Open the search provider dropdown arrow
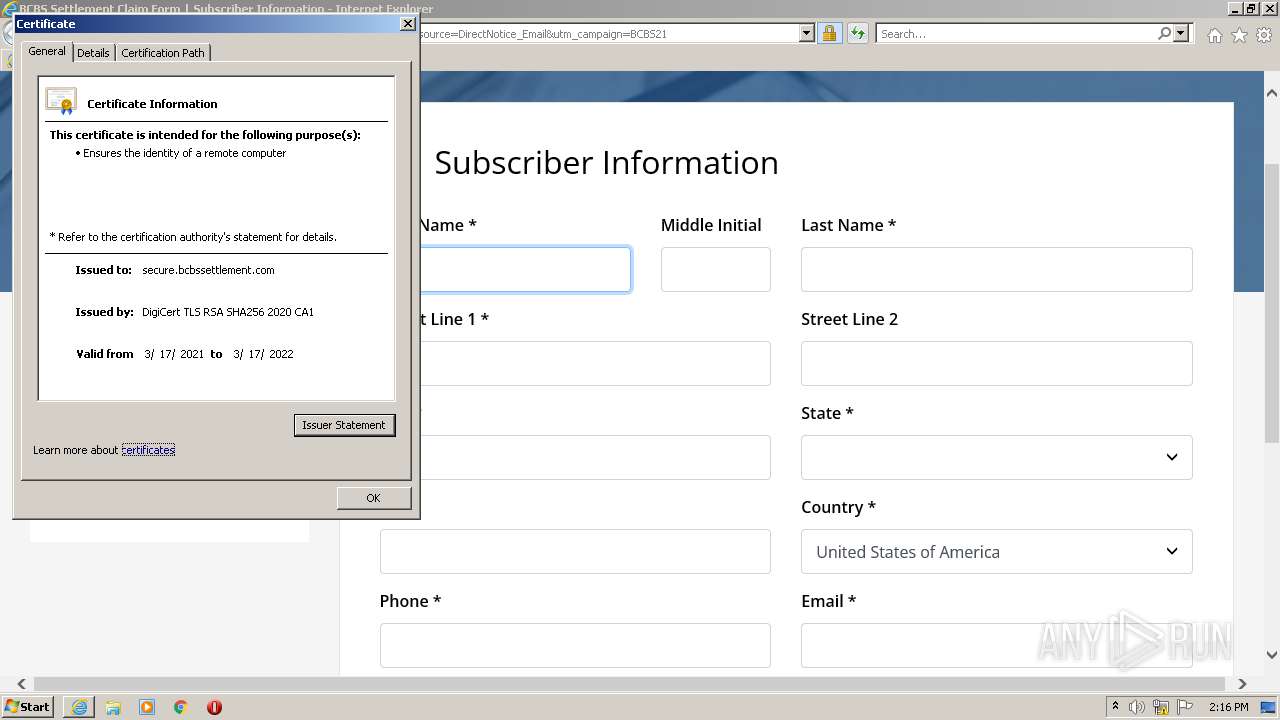This screenshot has width=1280, height=720. click(x=1181, y=33)
